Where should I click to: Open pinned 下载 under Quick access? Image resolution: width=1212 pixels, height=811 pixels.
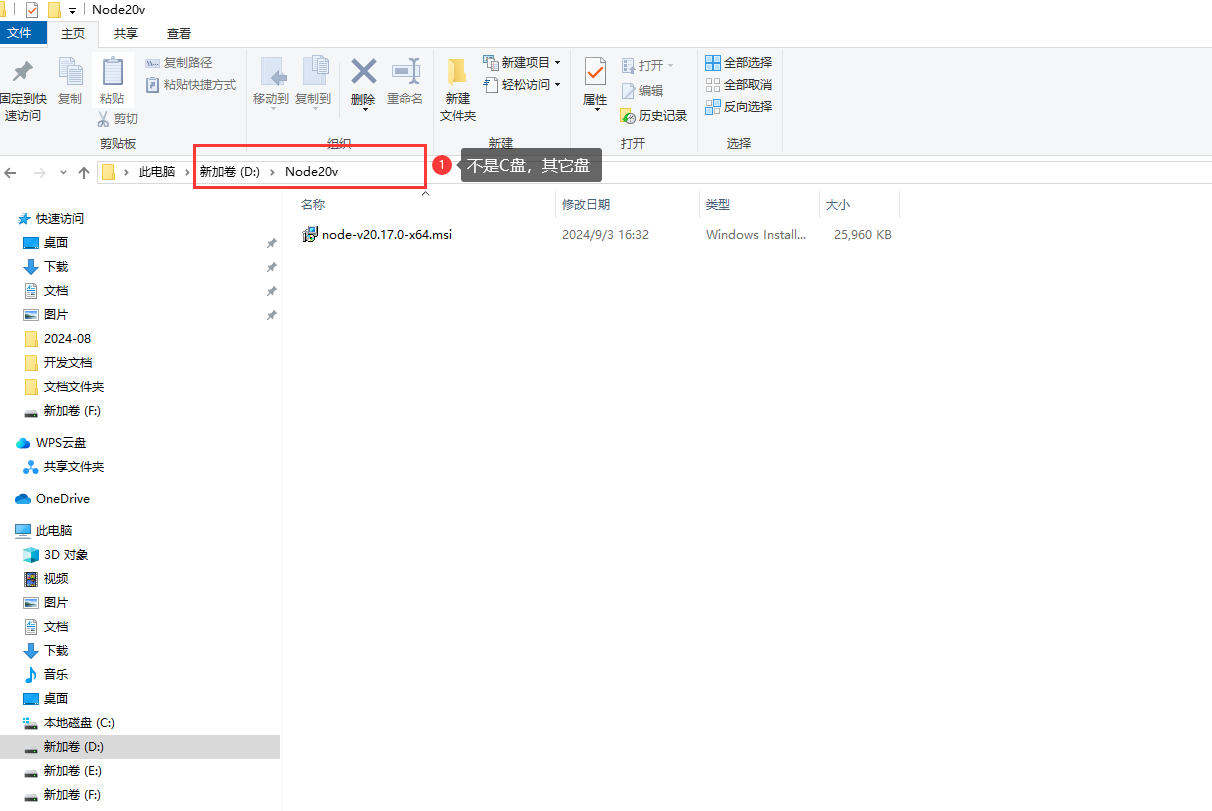point(56,267)
